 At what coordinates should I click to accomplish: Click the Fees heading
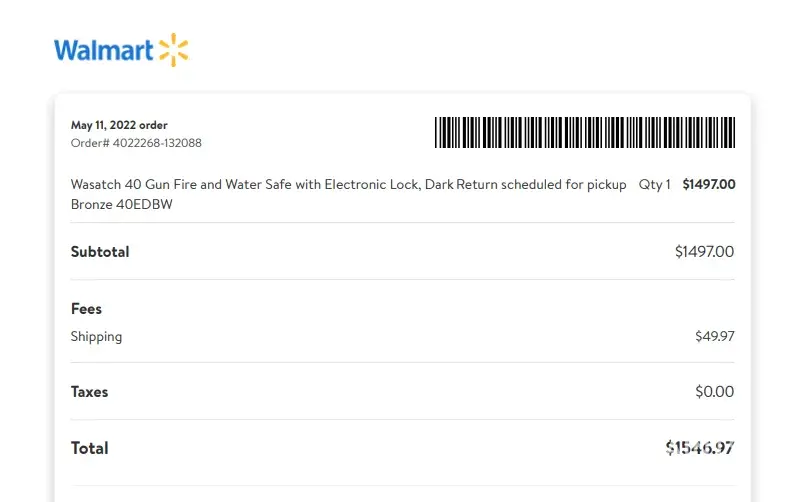click(x=86, y=309)
